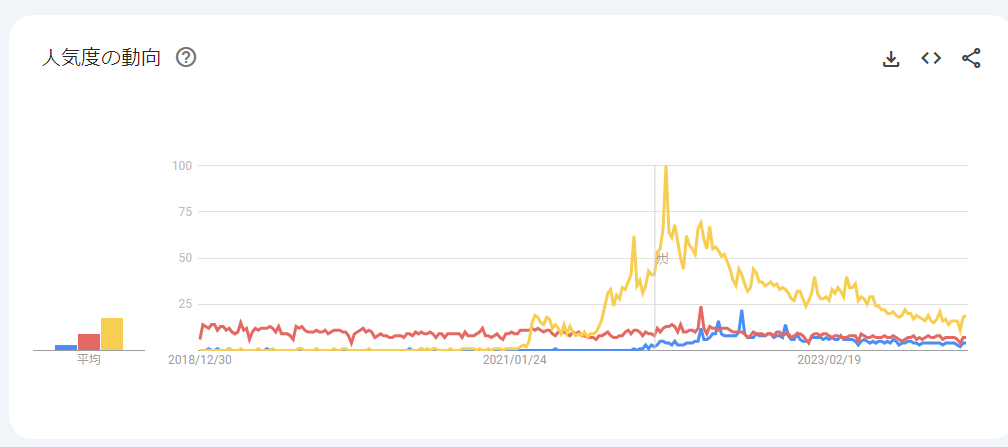Click the 2021/01/24 date label
Screen dimensions: 1008x447
[514, 360]
